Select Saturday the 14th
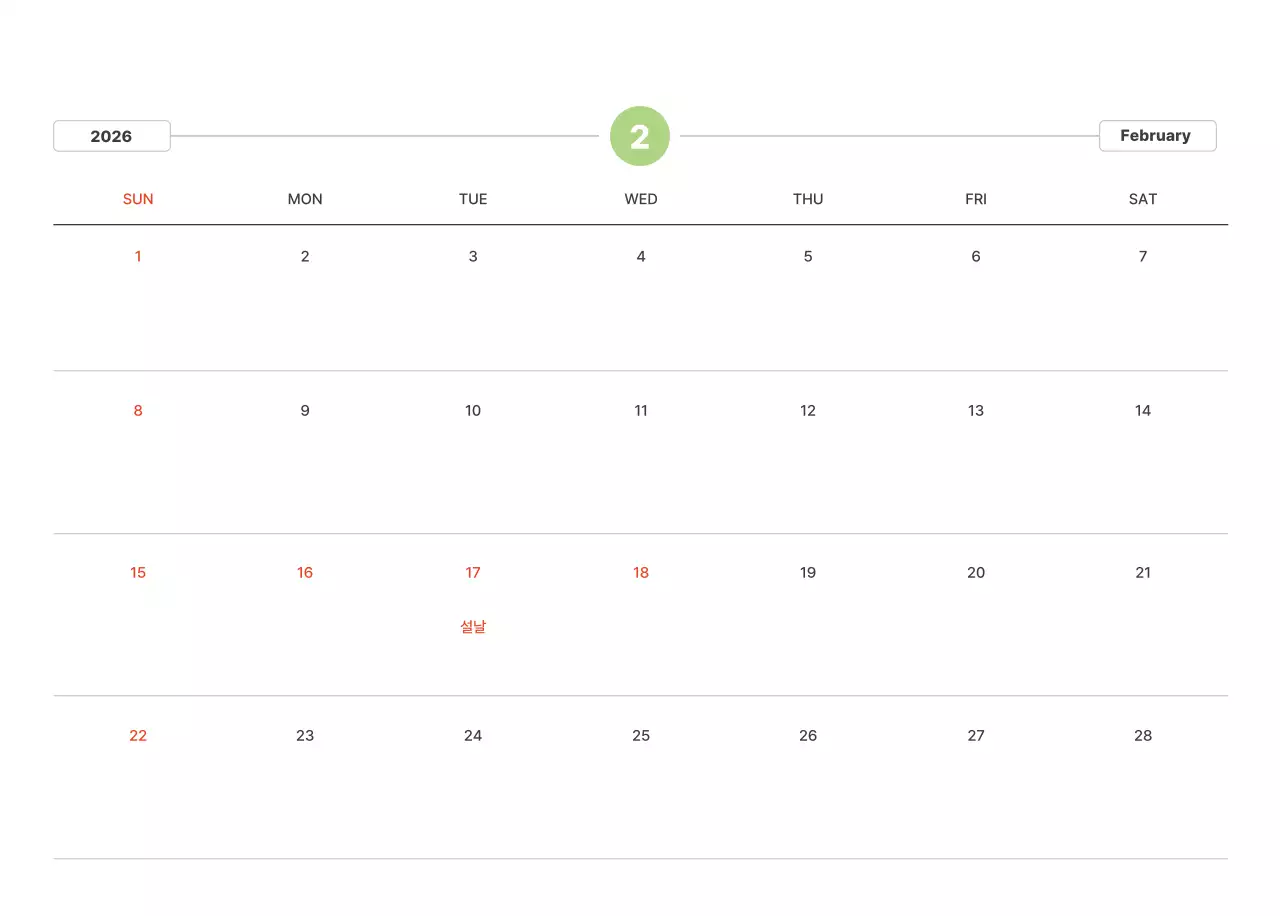Screen dimensions: 1280x916 (x=1143, y=411)
